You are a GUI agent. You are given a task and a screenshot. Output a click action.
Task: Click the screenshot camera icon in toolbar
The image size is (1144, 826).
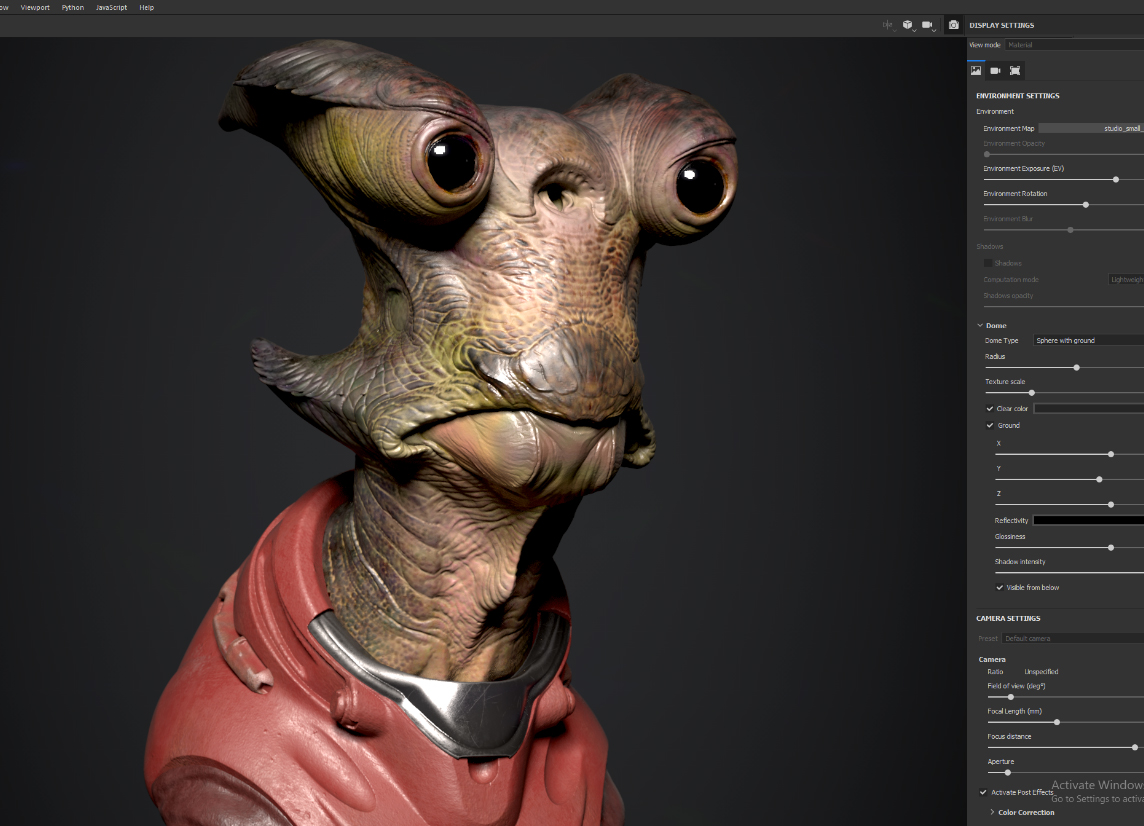(x=953, y=25)
